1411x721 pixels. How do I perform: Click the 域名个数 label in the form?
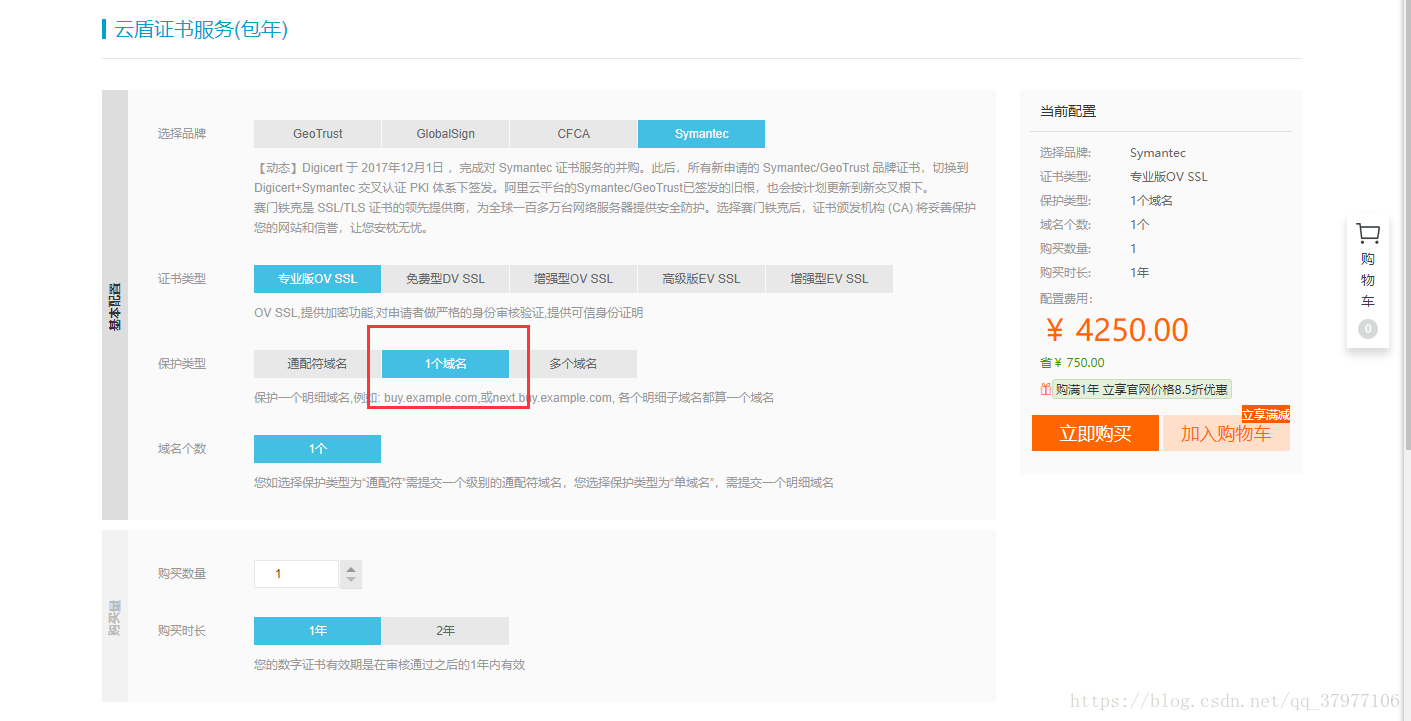[182, 449]
